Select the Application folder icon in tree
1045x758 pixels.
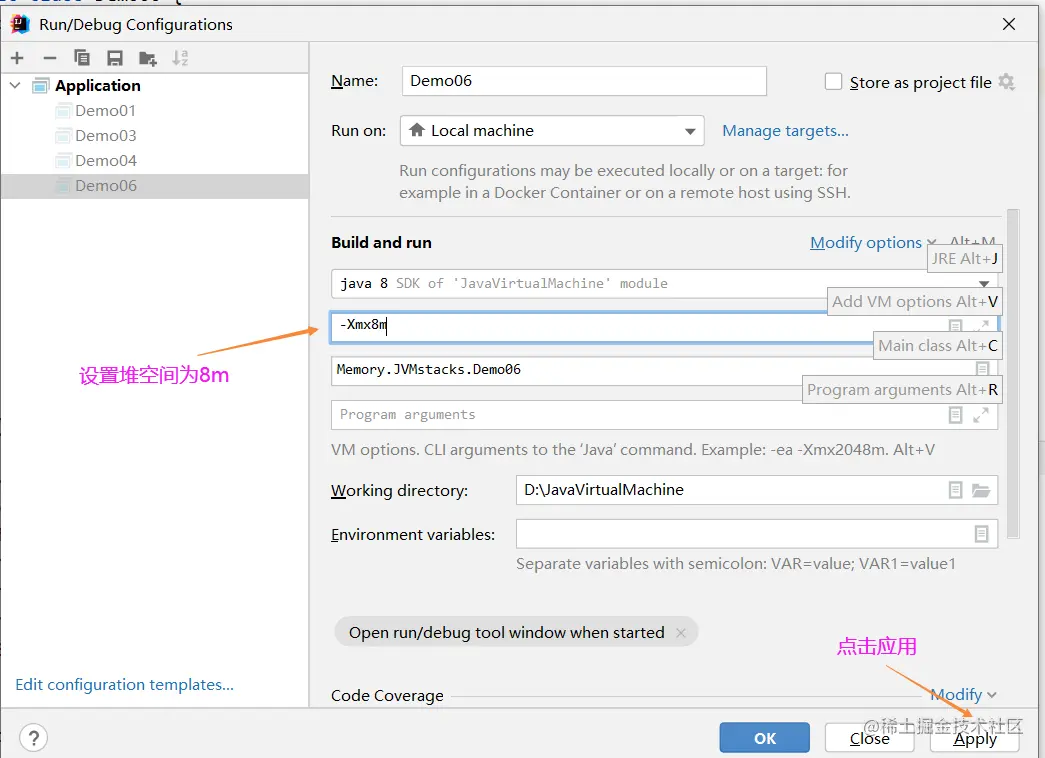click(x=41, y=85)
